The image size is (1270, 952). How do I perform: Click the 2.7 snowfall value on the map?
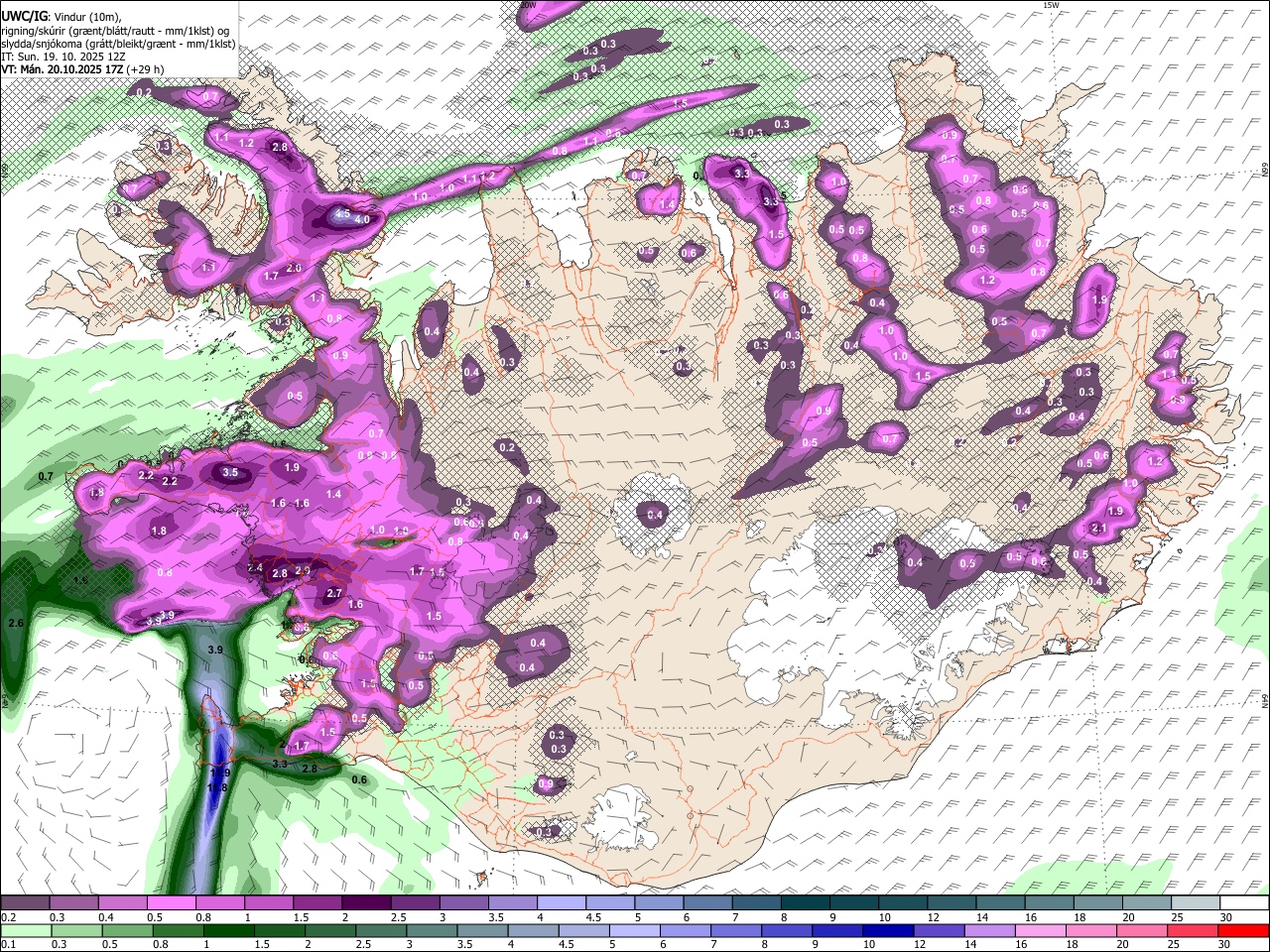(x=334, y=594)
